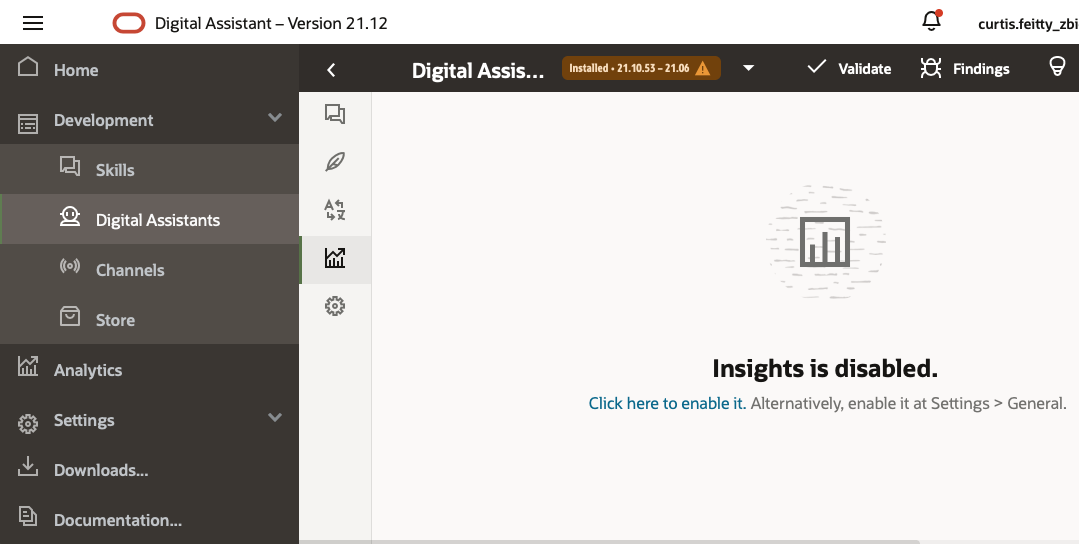Open the settings gear icon tab
Viewport: 1079px width, 544px height.
[x=335, y=306]
